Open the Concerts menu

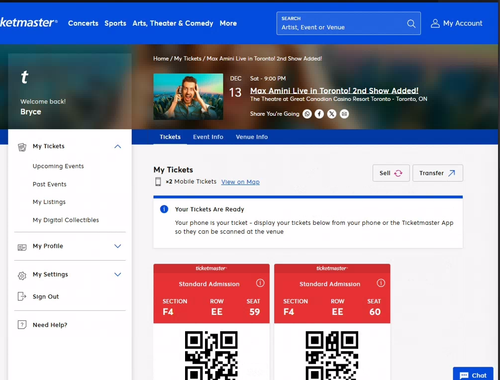click(83, 23)
